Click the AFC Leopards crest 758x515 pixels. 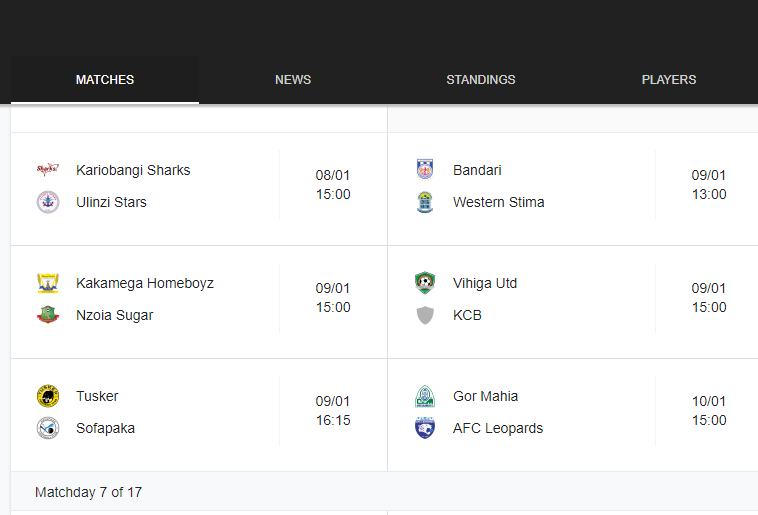[x=425, y=428]
